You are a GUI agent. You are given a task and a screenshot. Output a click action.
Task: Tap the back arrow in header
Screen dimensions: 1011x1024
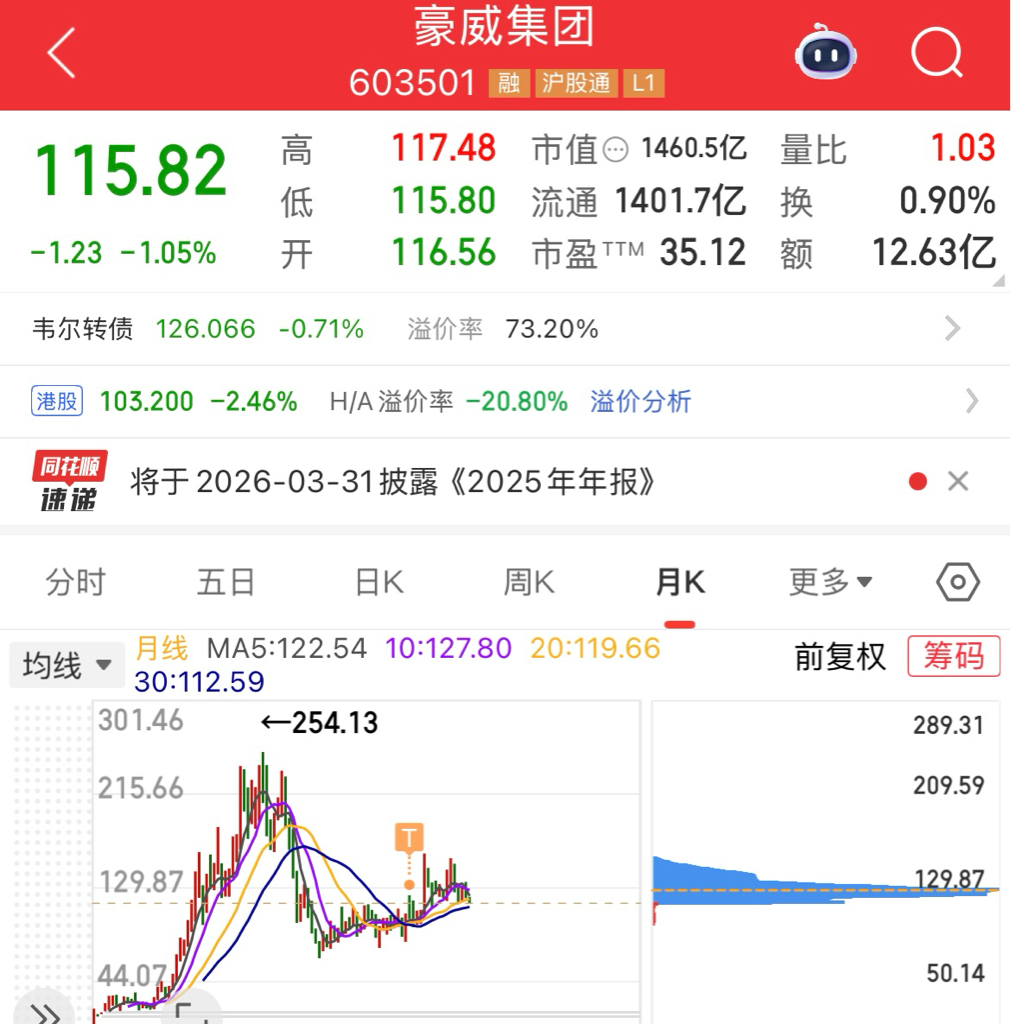(61, 53)
